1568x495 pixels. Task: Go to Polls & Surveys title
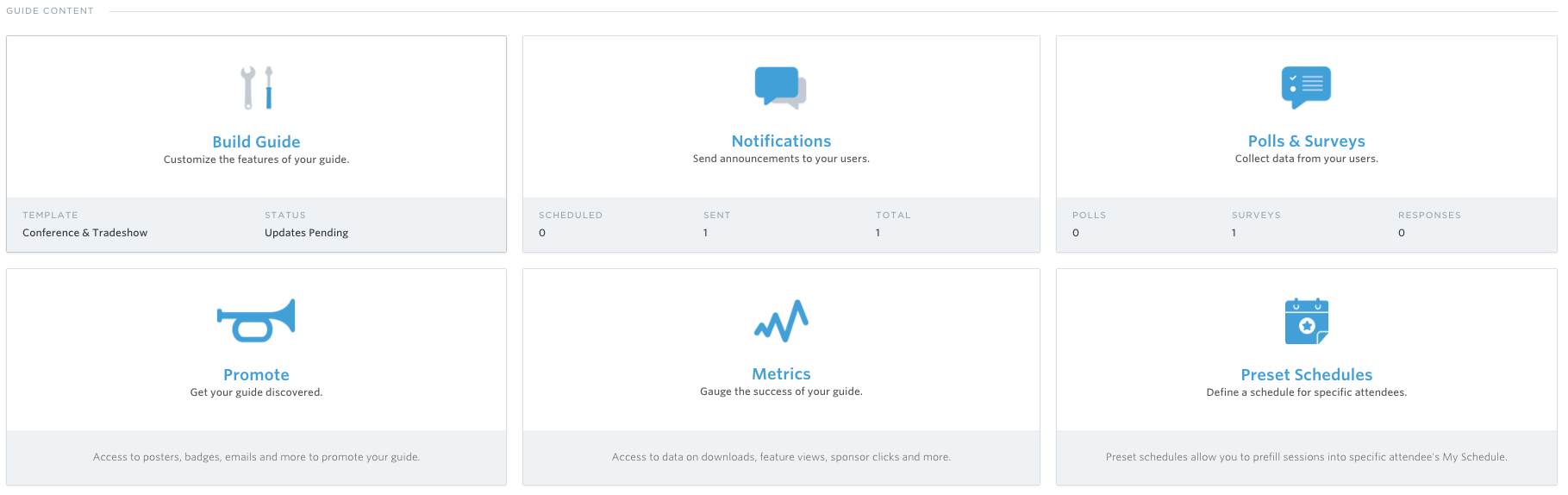point(1306,141)
